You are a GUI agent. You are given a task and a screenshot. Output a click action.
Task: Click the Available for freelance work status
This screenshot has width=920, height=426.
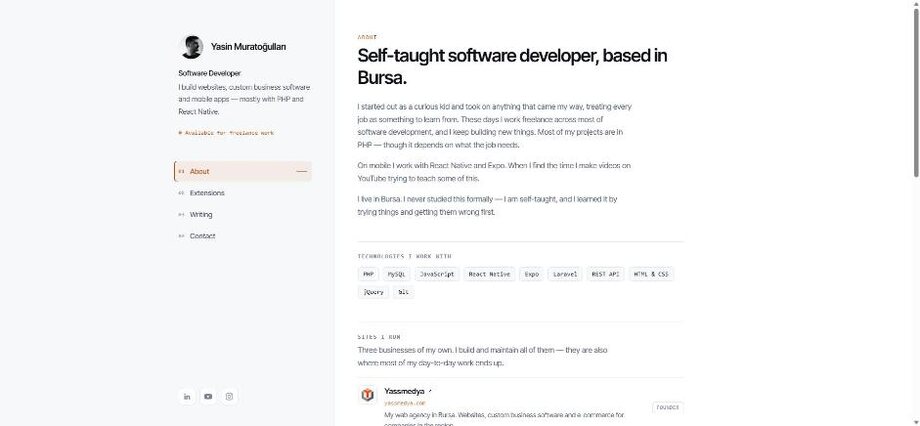(226, 133)
